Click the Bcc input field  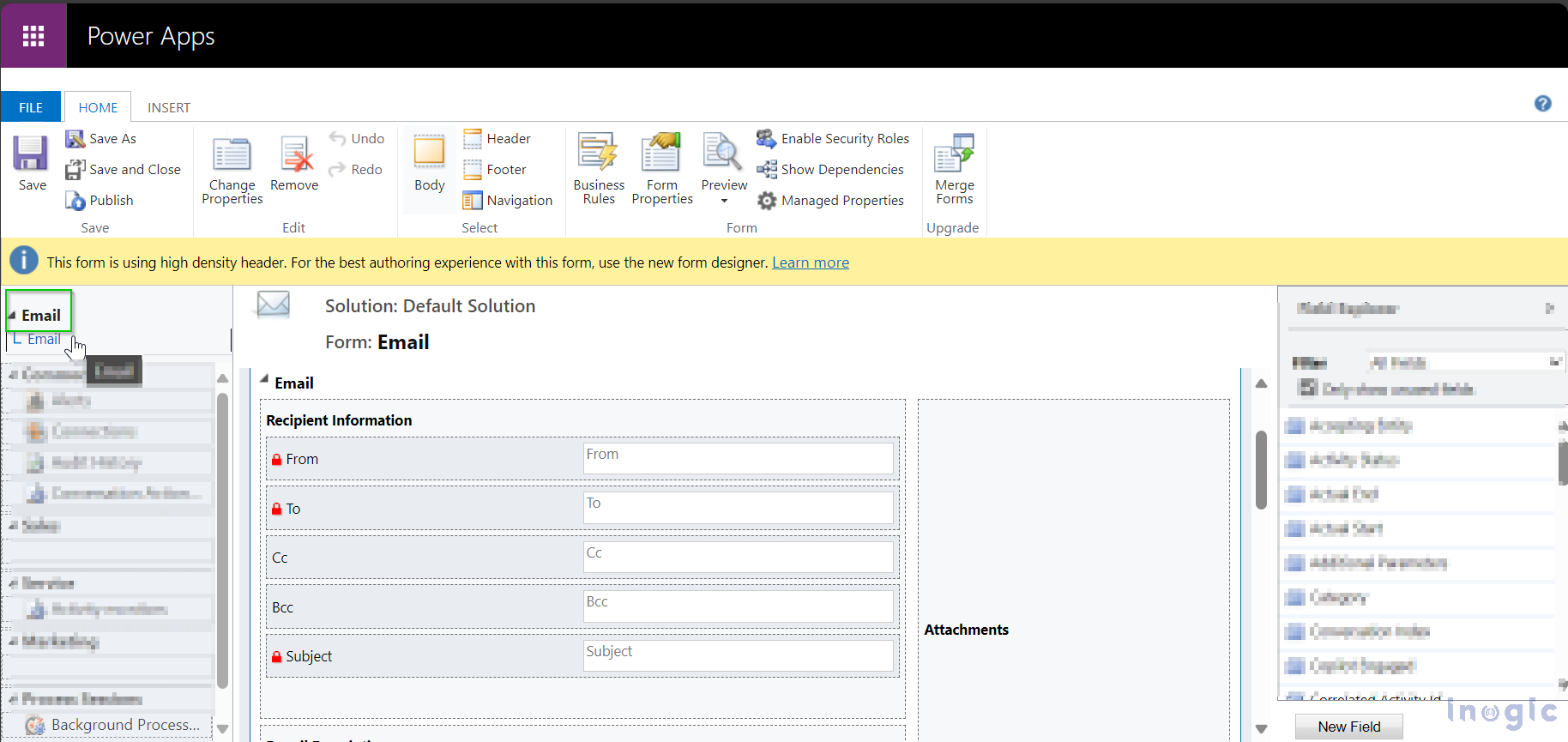(x=739, y=606)
